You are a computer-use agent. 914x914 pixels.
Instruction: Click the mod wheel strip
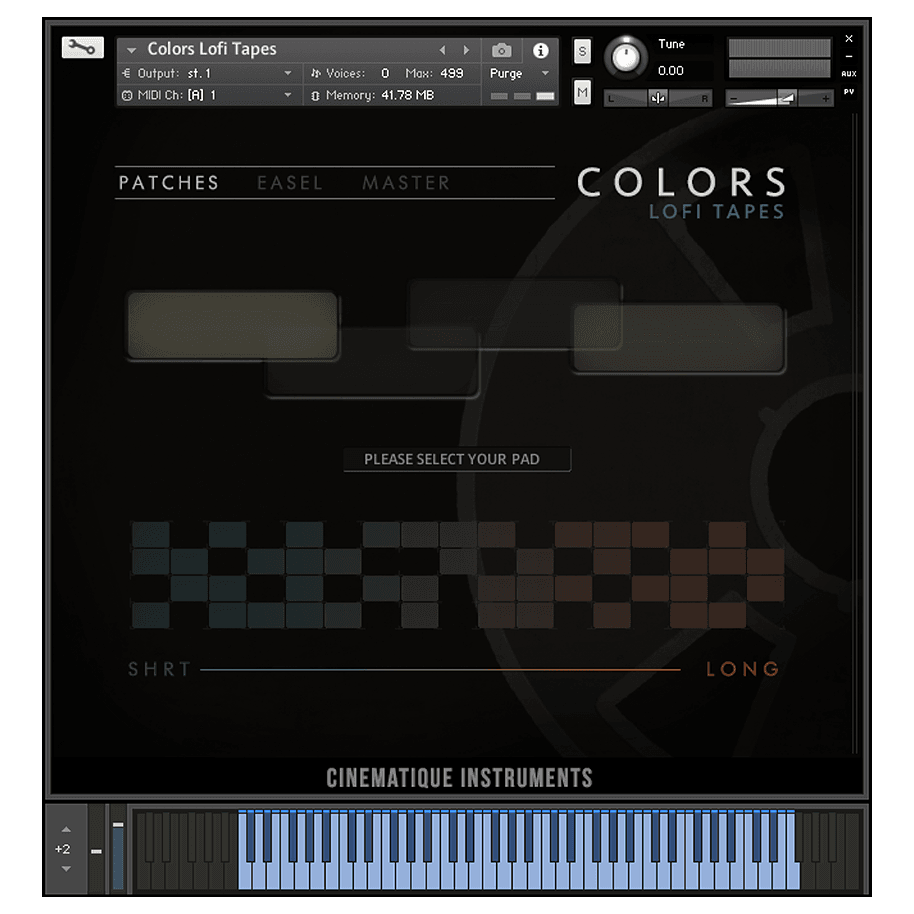[x=118, y=849]
